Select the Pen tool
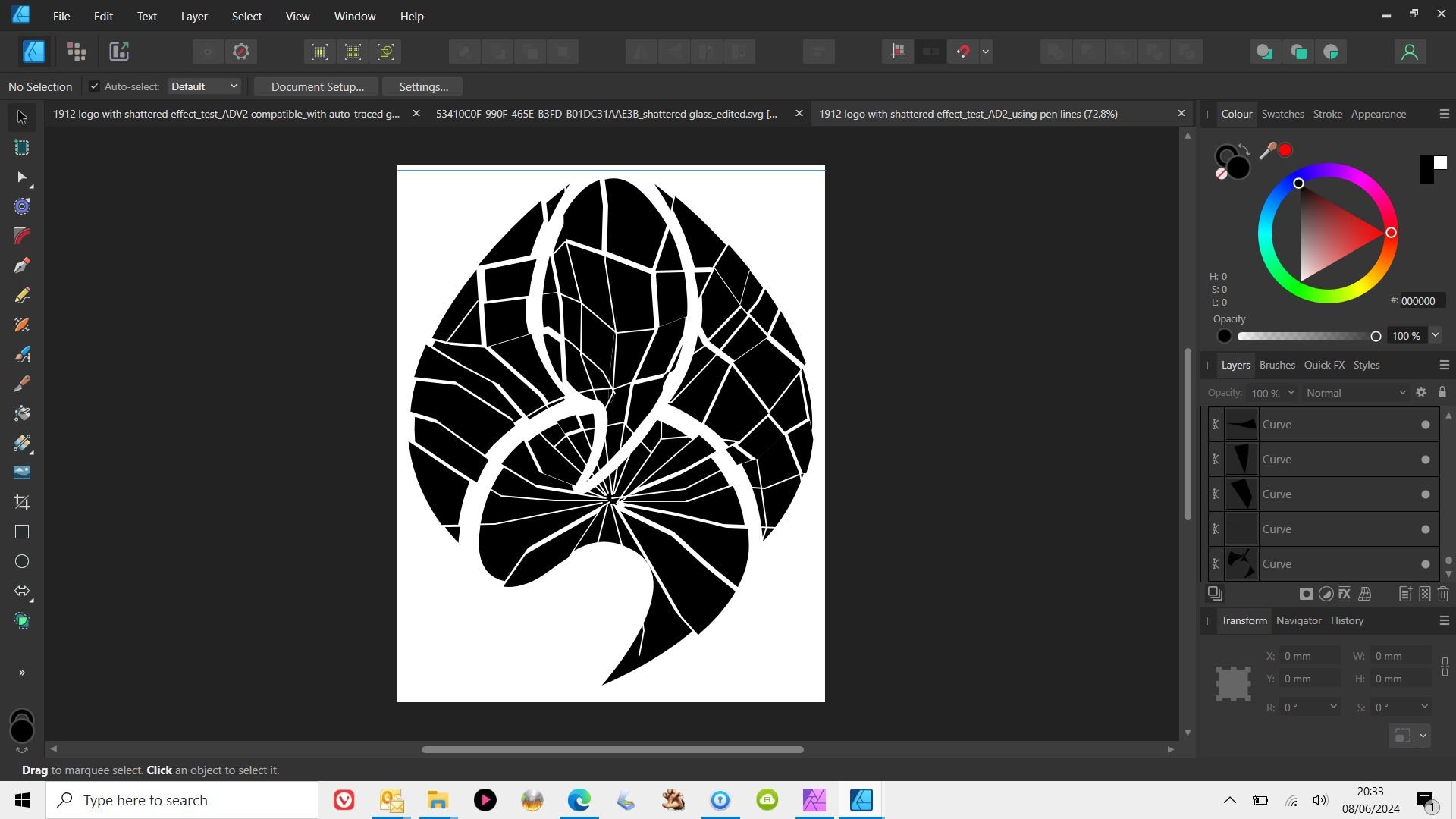The width and height of the screenshot is (1456, 819). 21,265
